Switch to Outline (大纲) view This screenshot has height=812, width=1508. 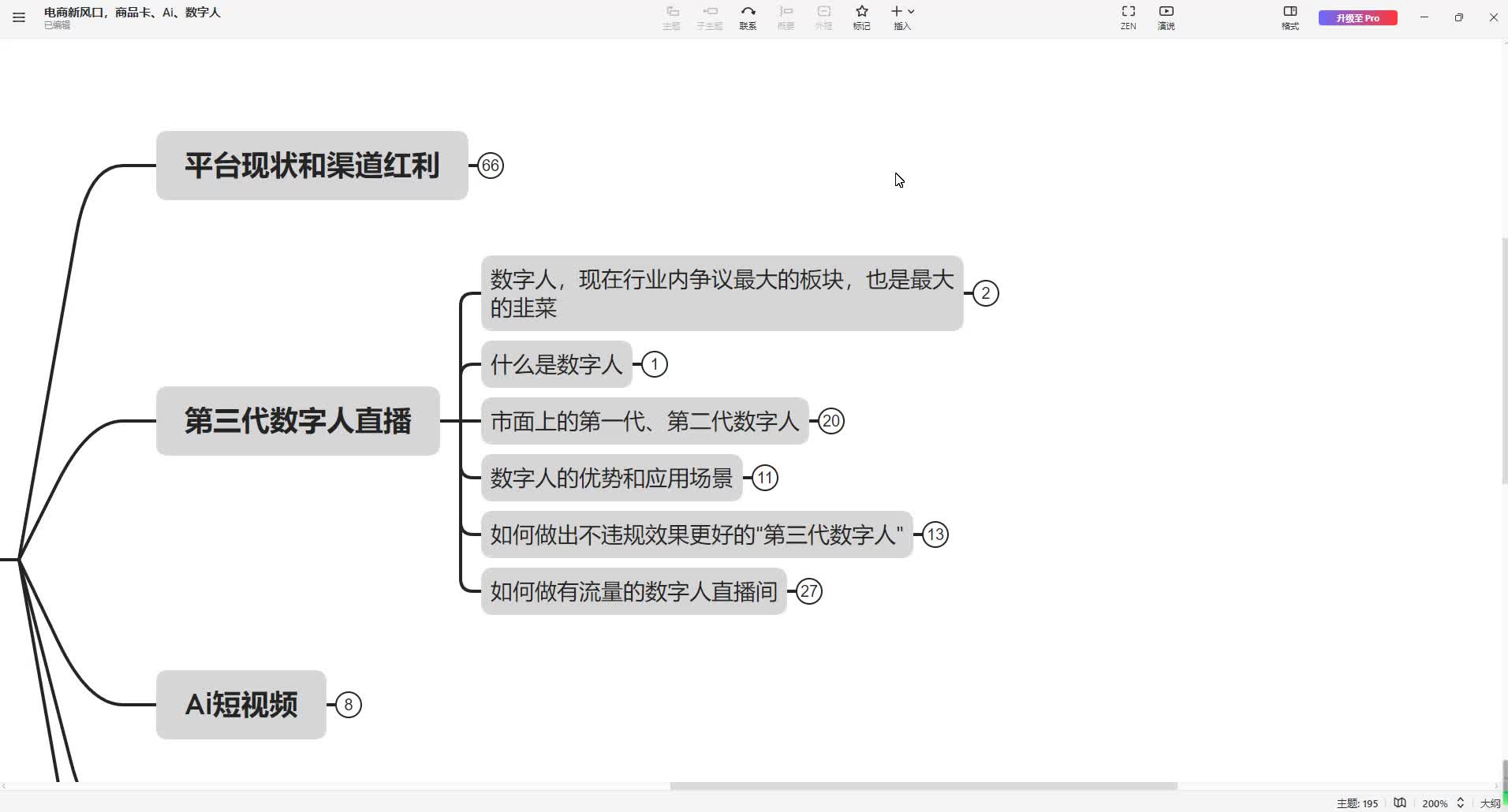pos(1490,803)
